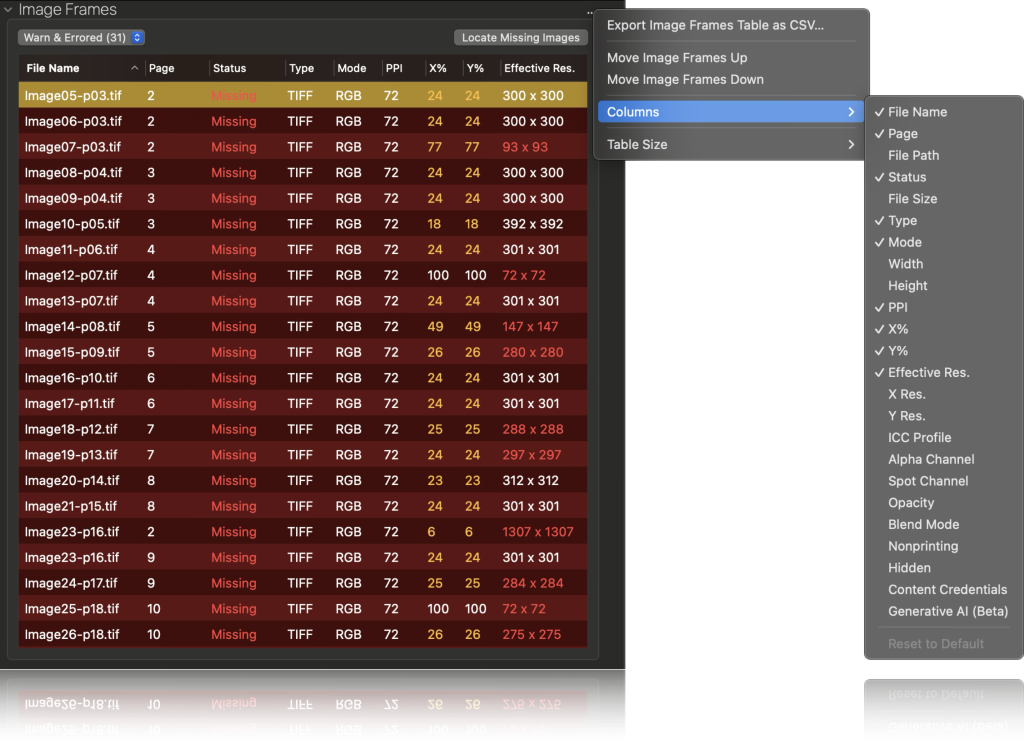The height and width of the screenshot is (744, 1024).
Task: Open the Table Size submenu
Action: [731, 144]
